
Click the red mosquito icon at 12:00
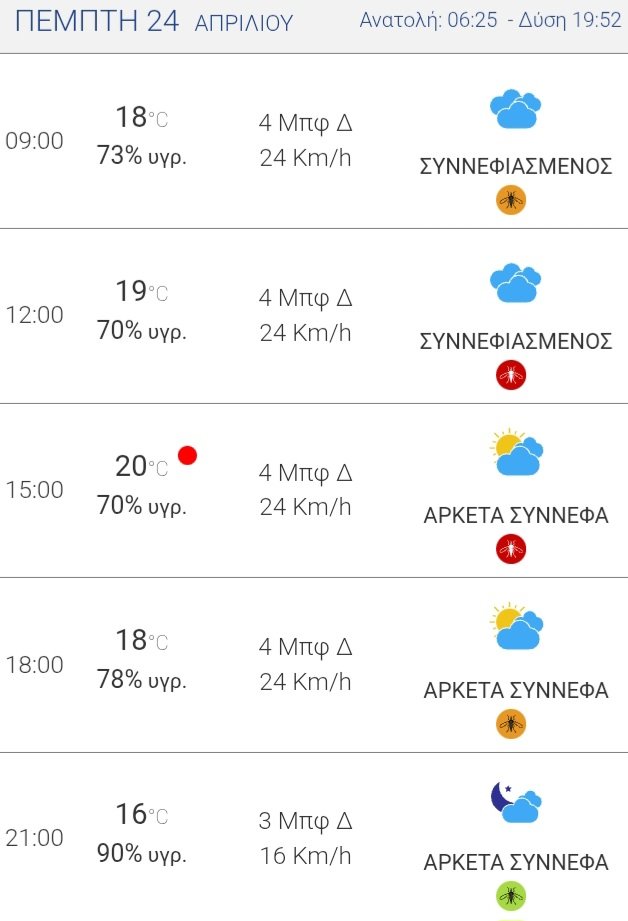511,375
